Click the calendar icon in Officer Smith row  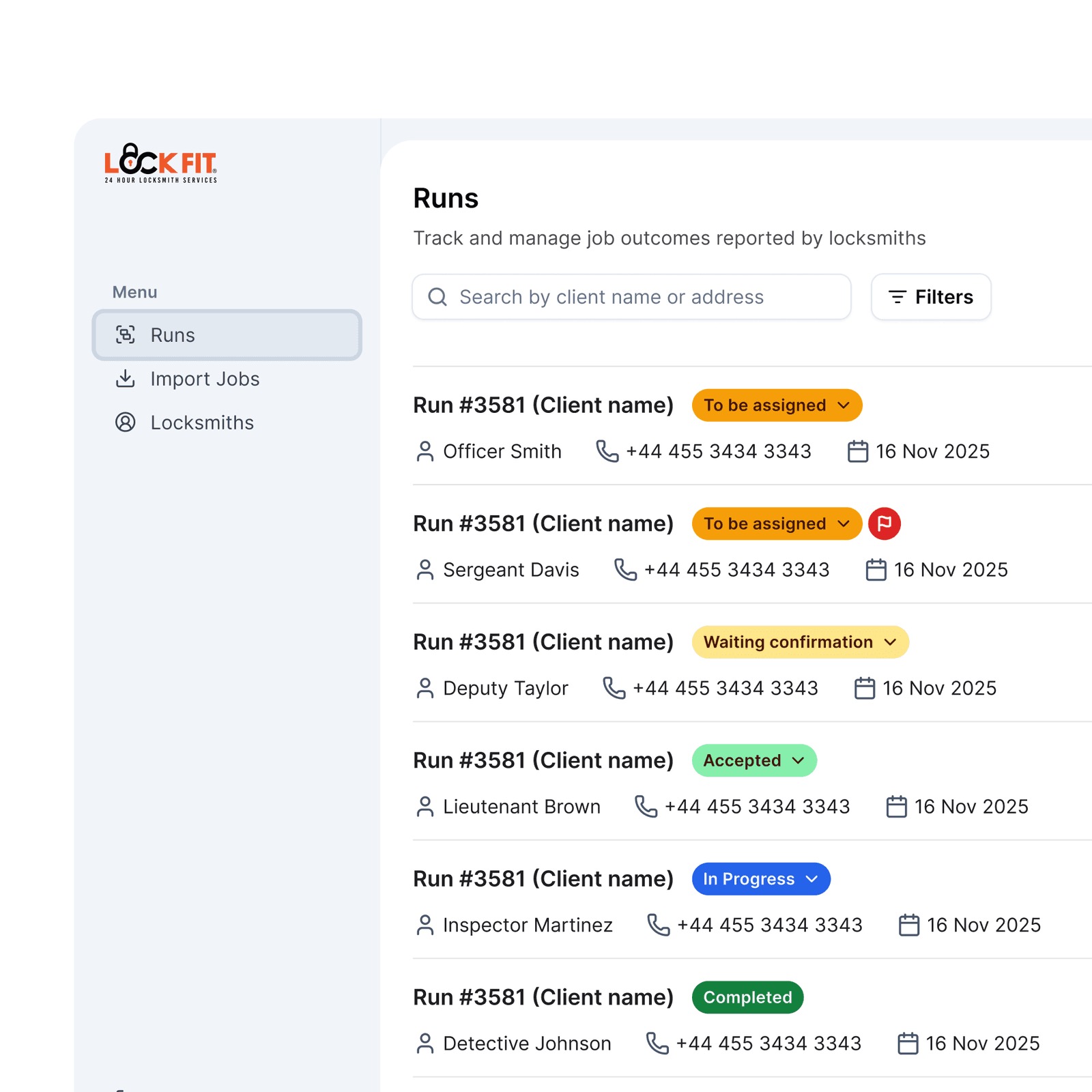tap(858, 451)
